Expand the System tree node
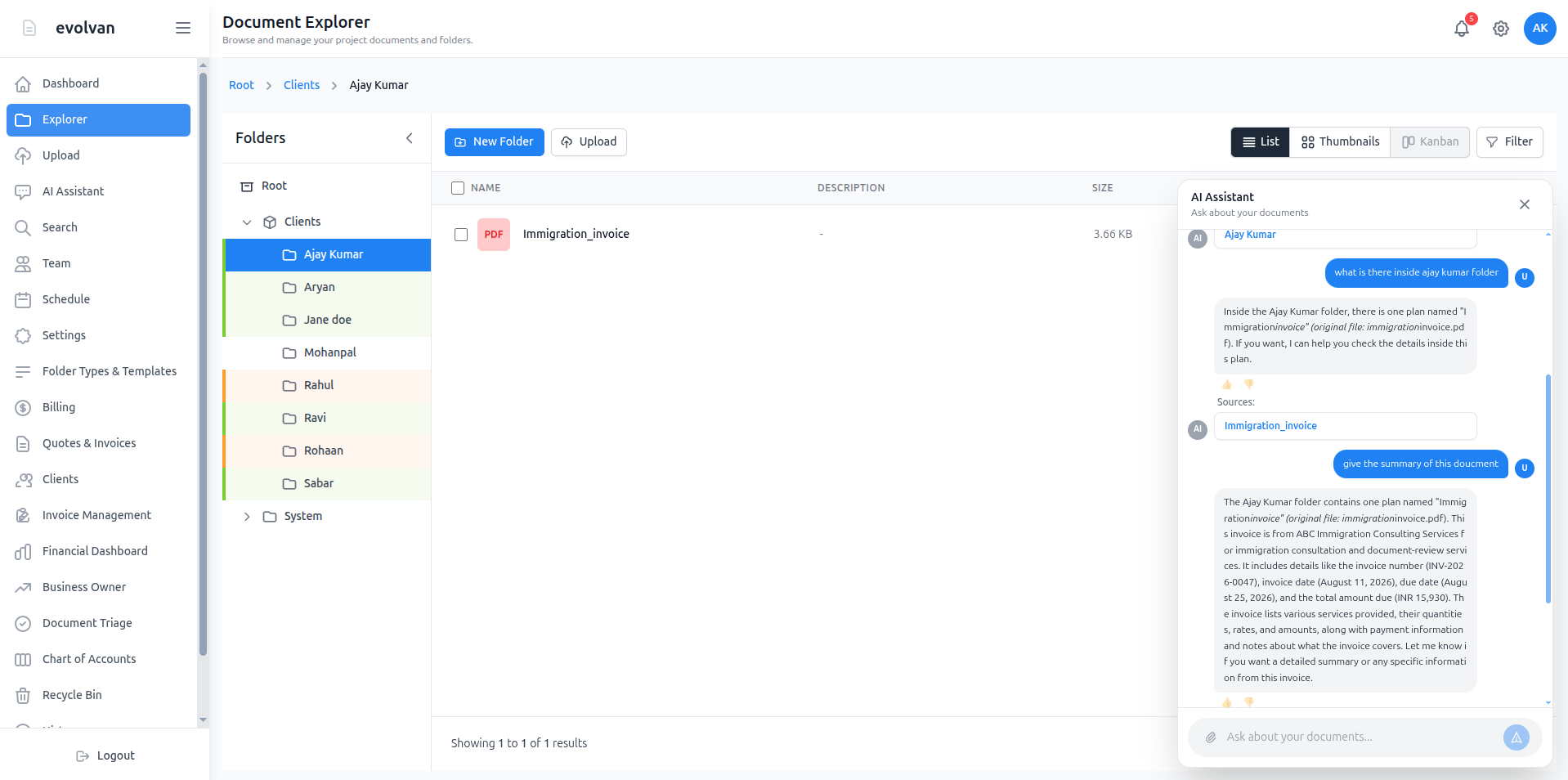 247,517
